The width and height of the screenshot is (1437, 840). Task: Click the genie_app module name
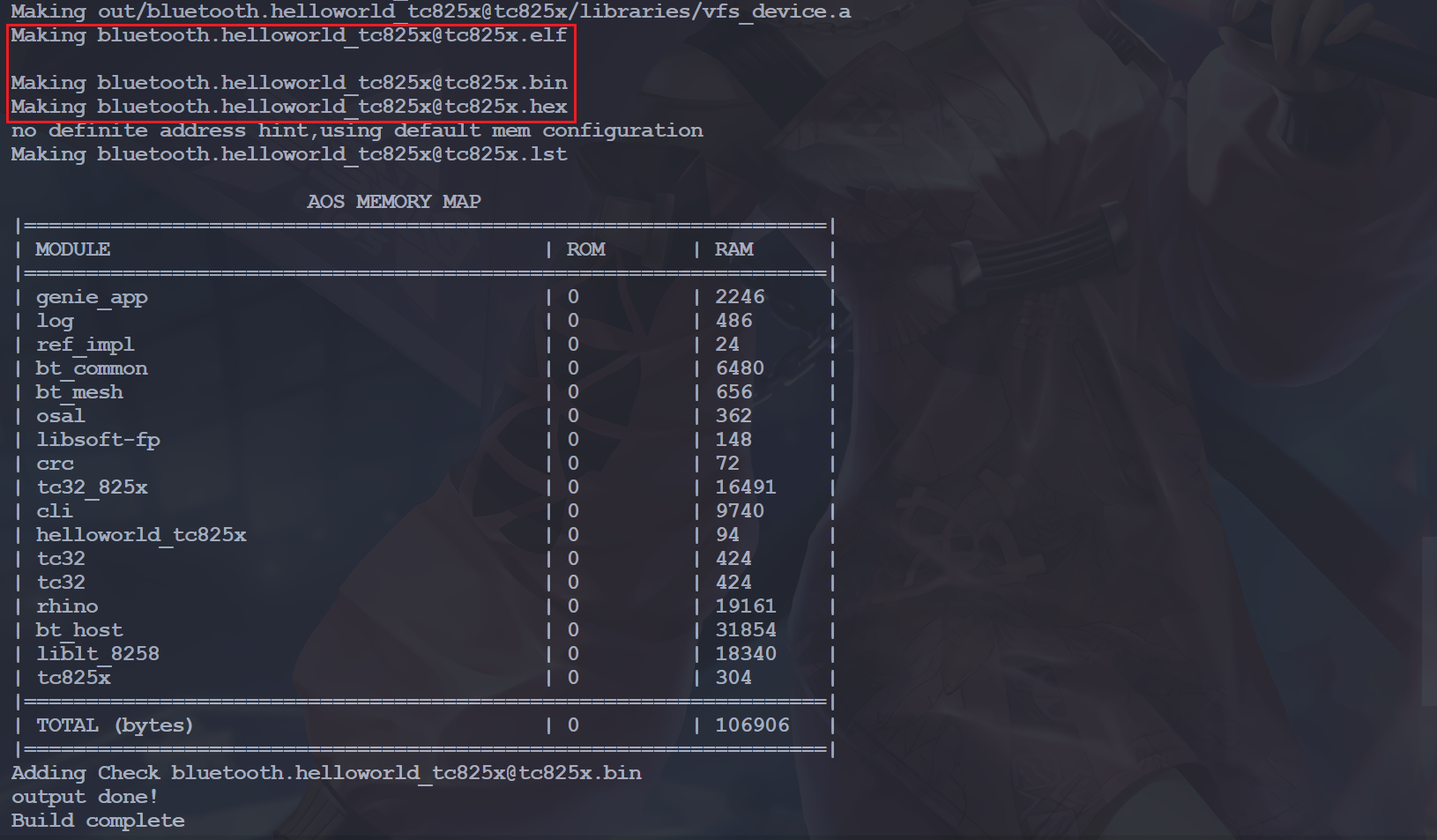pyautogui.click(x=92, y=298)
